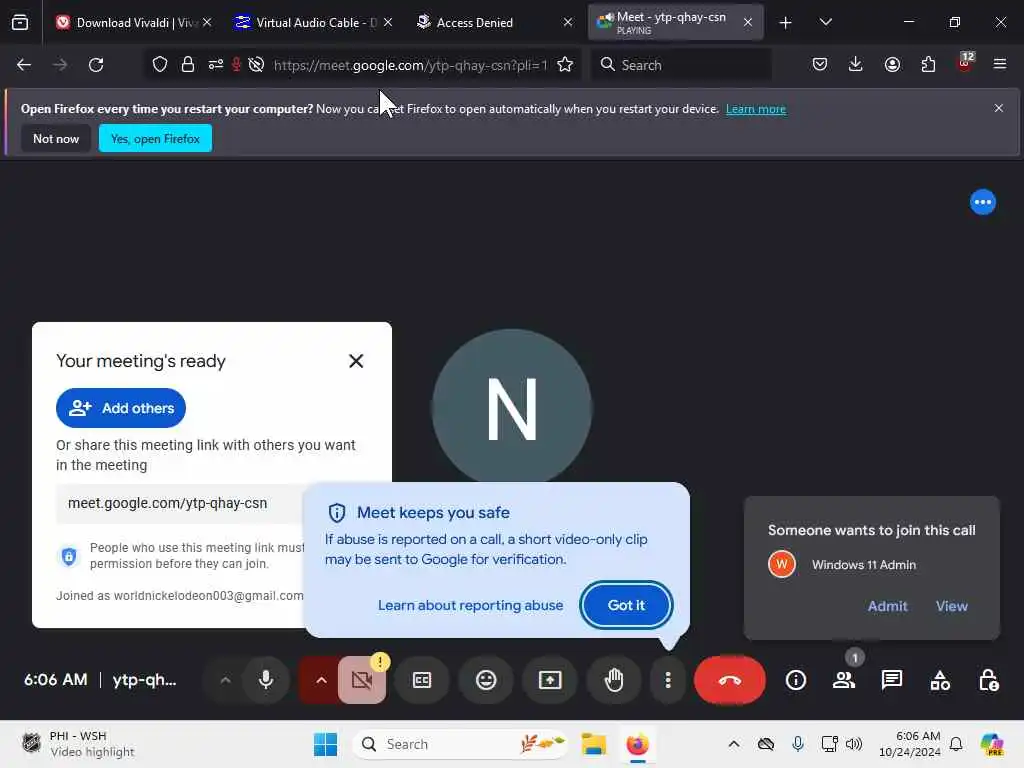This screenshot has width=1024, height=768.
Task: Open host controls lock icon
Action: tap(988, 680)
